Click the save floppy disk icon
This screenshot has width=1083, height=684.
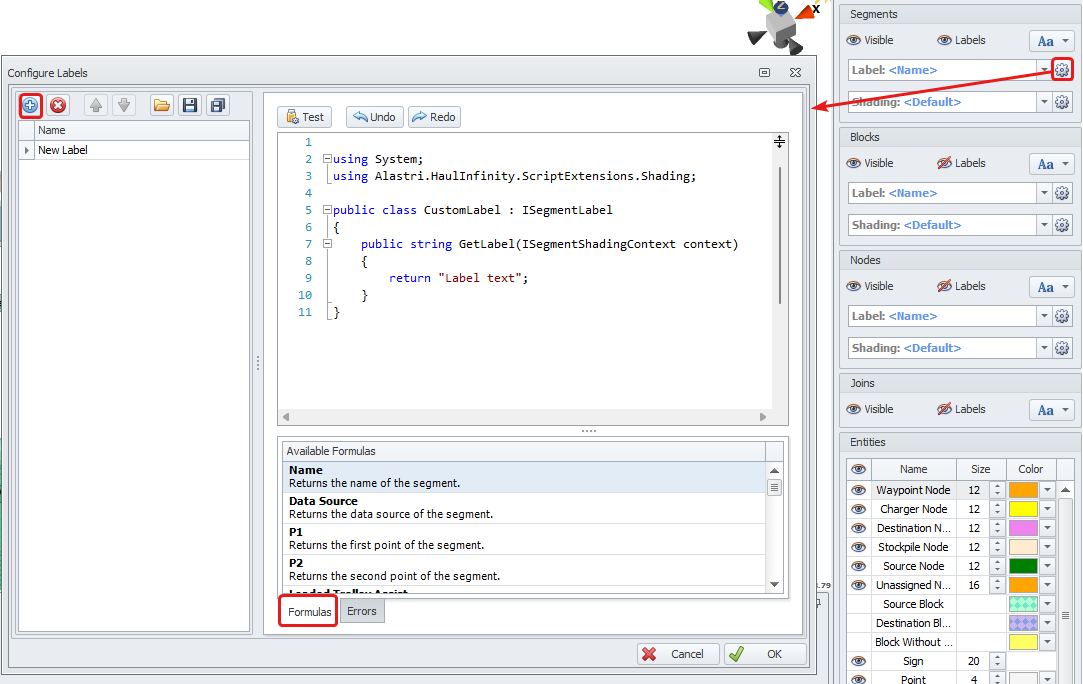point(189,105)
